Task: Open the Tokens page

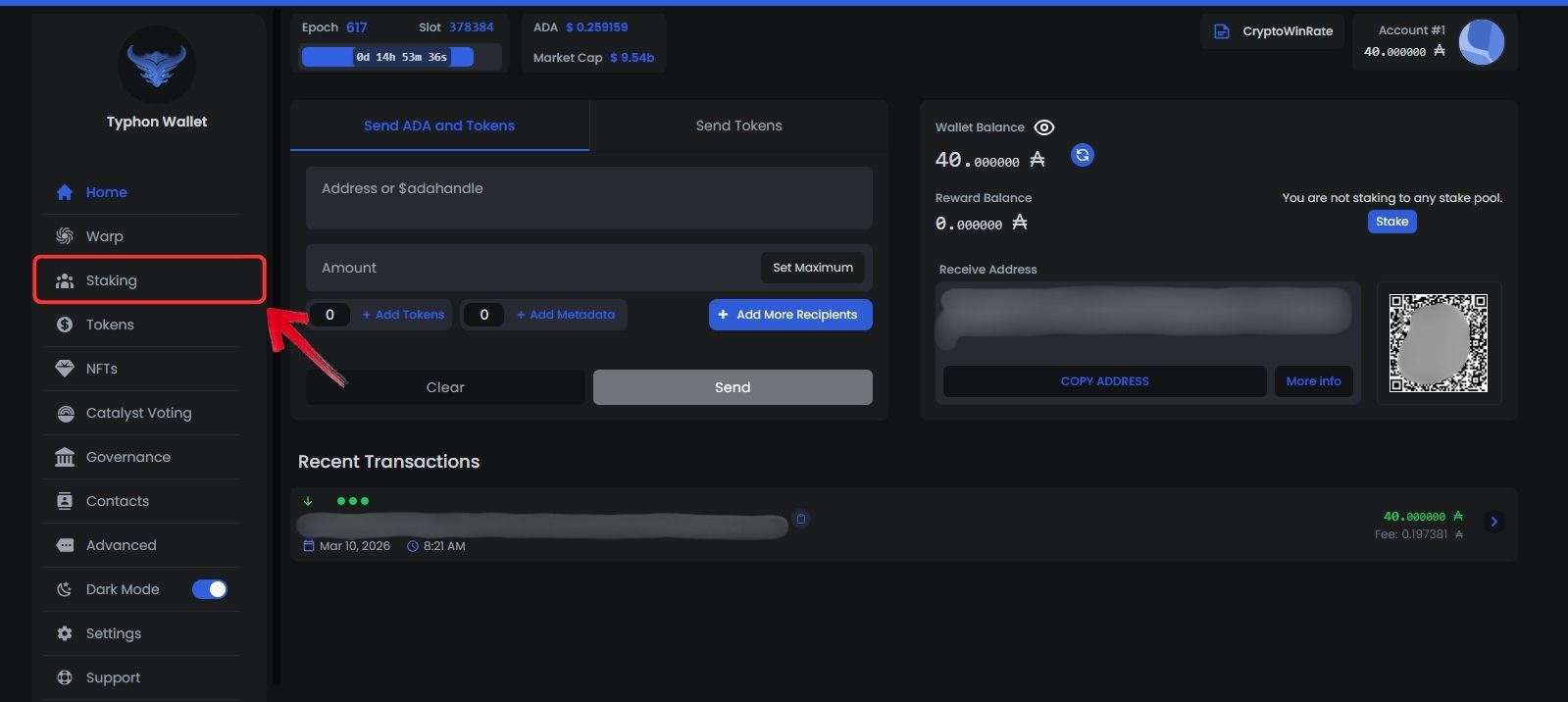Action: [141, 325]
